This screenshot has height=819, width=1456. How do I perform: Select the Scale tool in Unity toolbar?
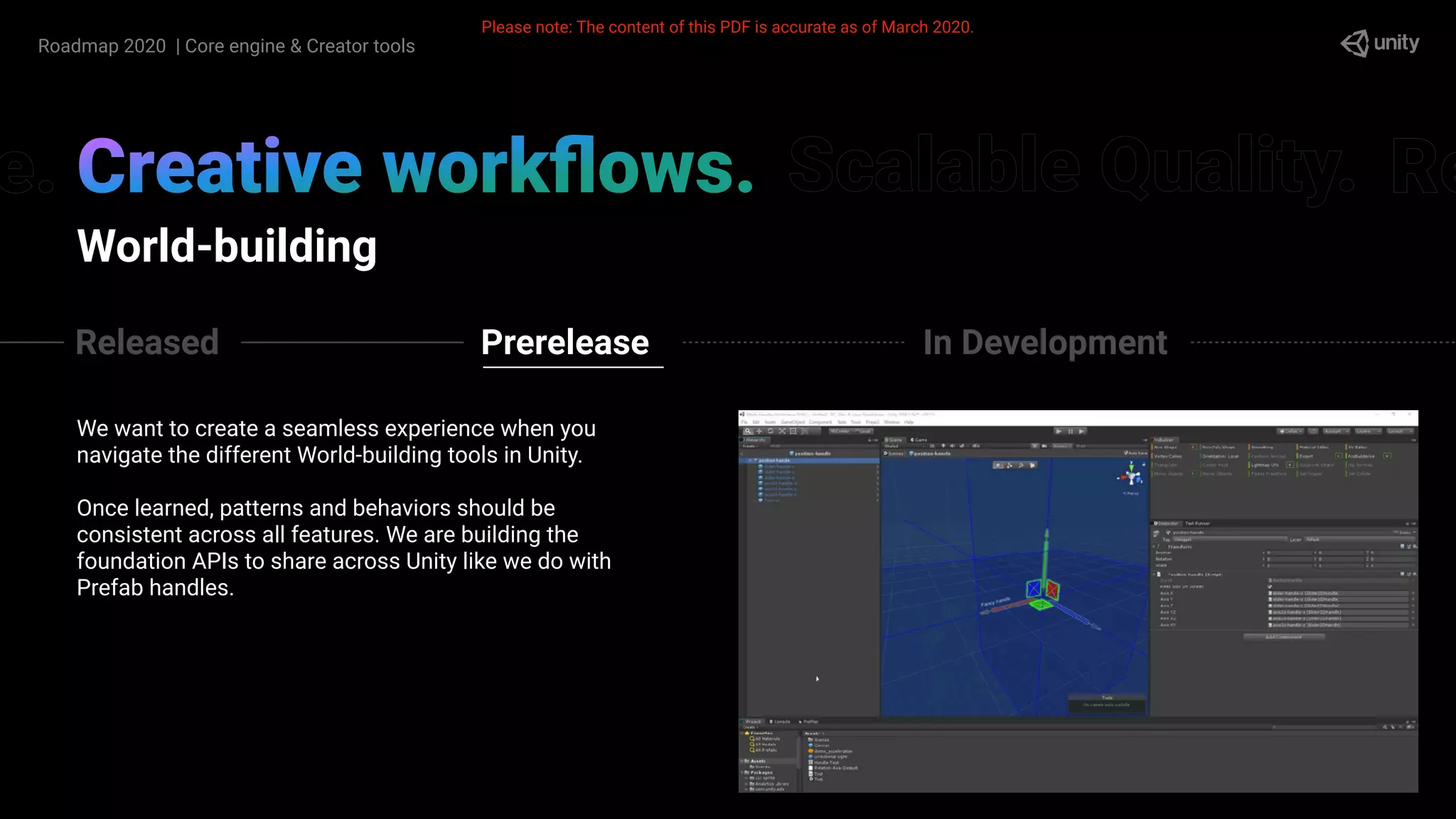tap(782, 431)
